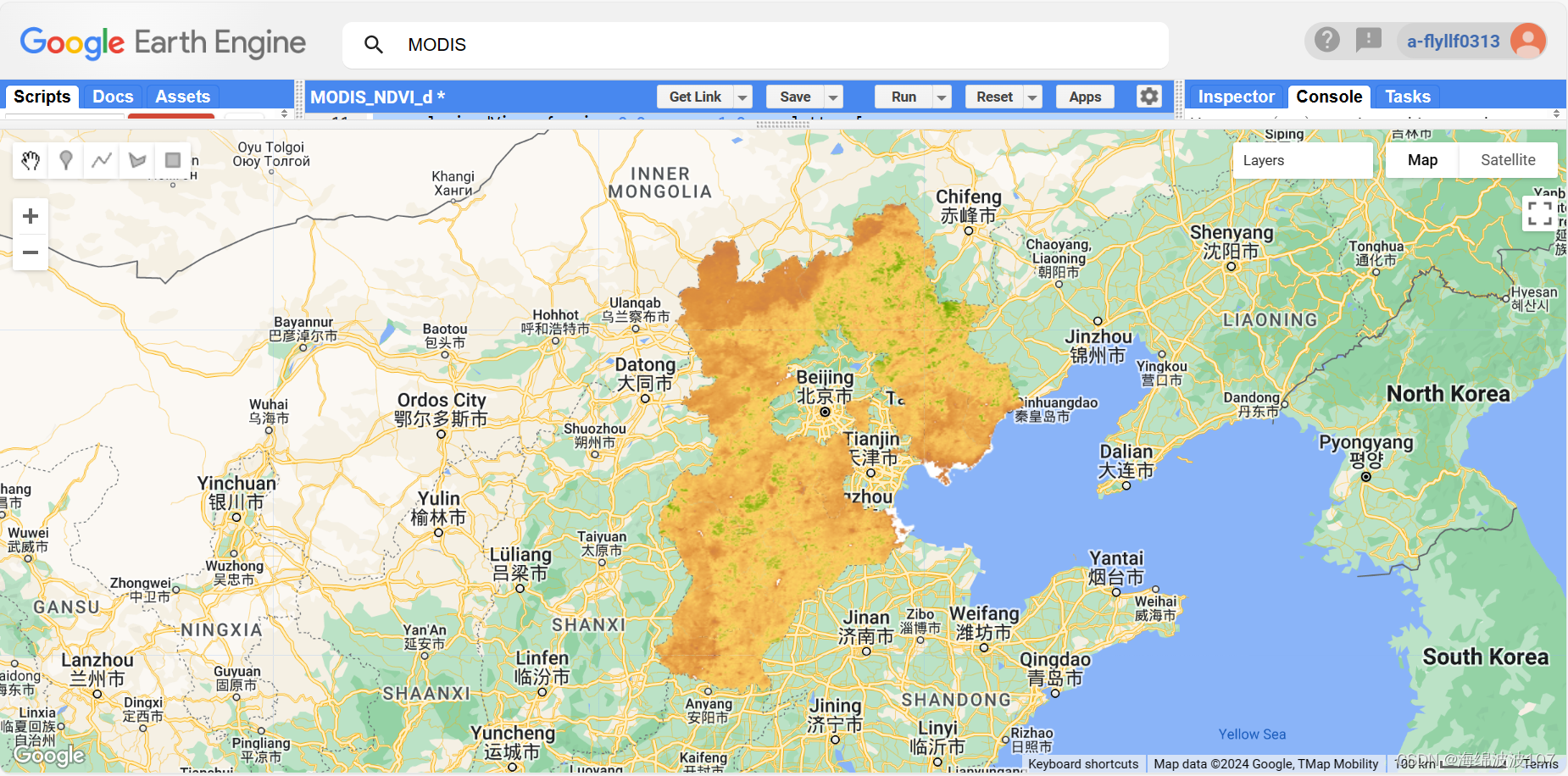Open the feedback icon
The height and width of the screenshot is (776, 1568).
pos(1368,40)
